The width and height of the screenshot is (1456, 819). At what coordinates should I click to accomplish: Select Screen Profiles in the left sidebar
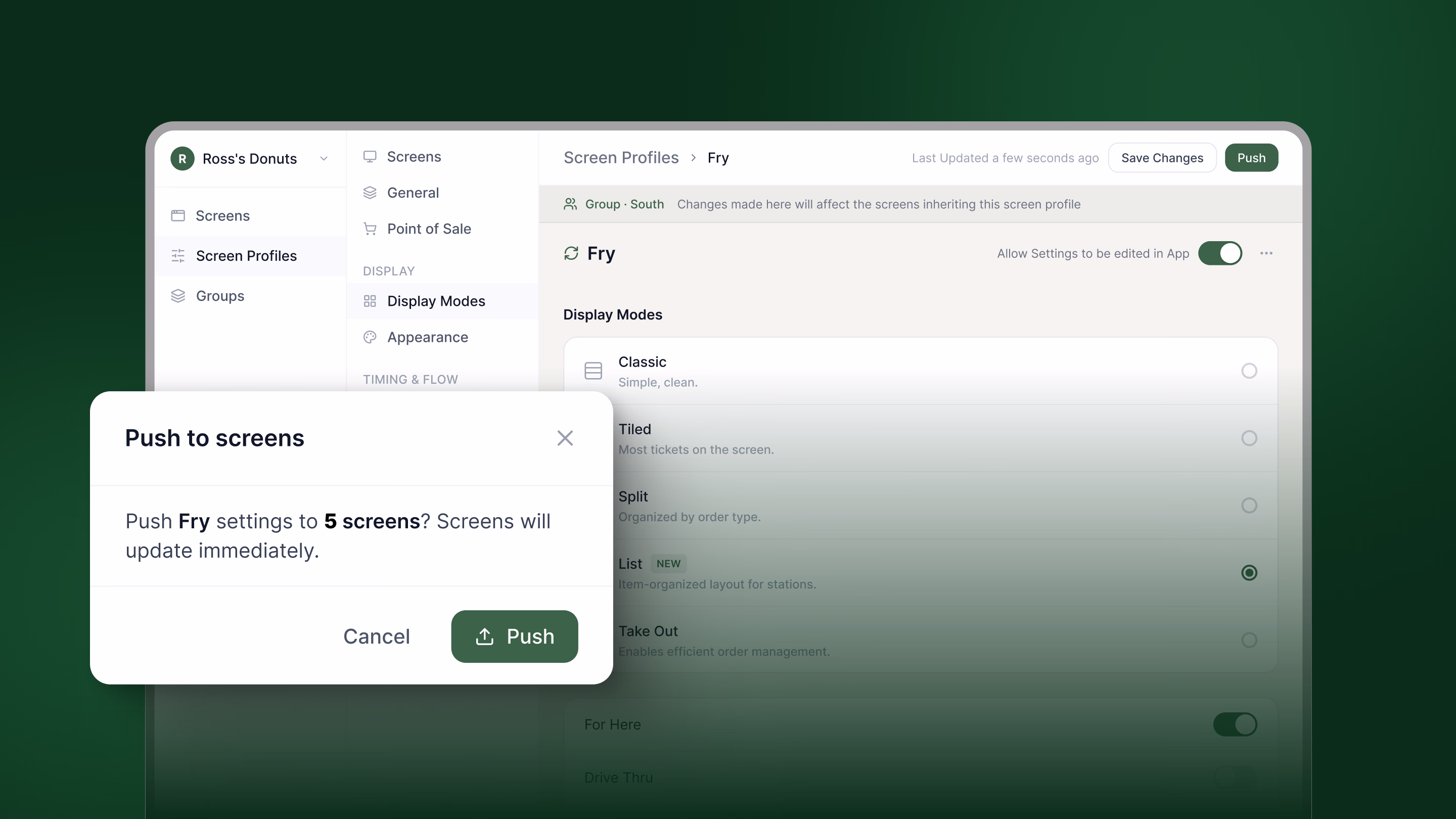point(250,255)
